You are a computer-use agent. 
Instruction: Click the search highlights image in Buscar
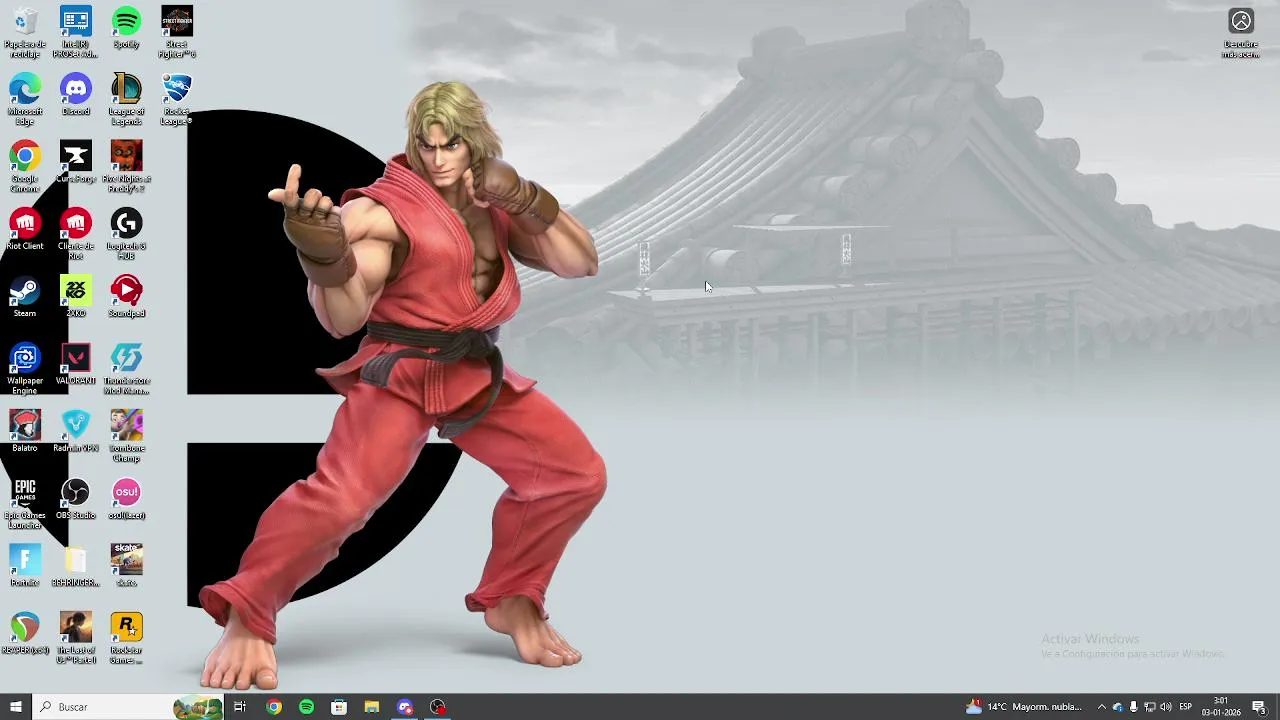(x=197, y=707)
